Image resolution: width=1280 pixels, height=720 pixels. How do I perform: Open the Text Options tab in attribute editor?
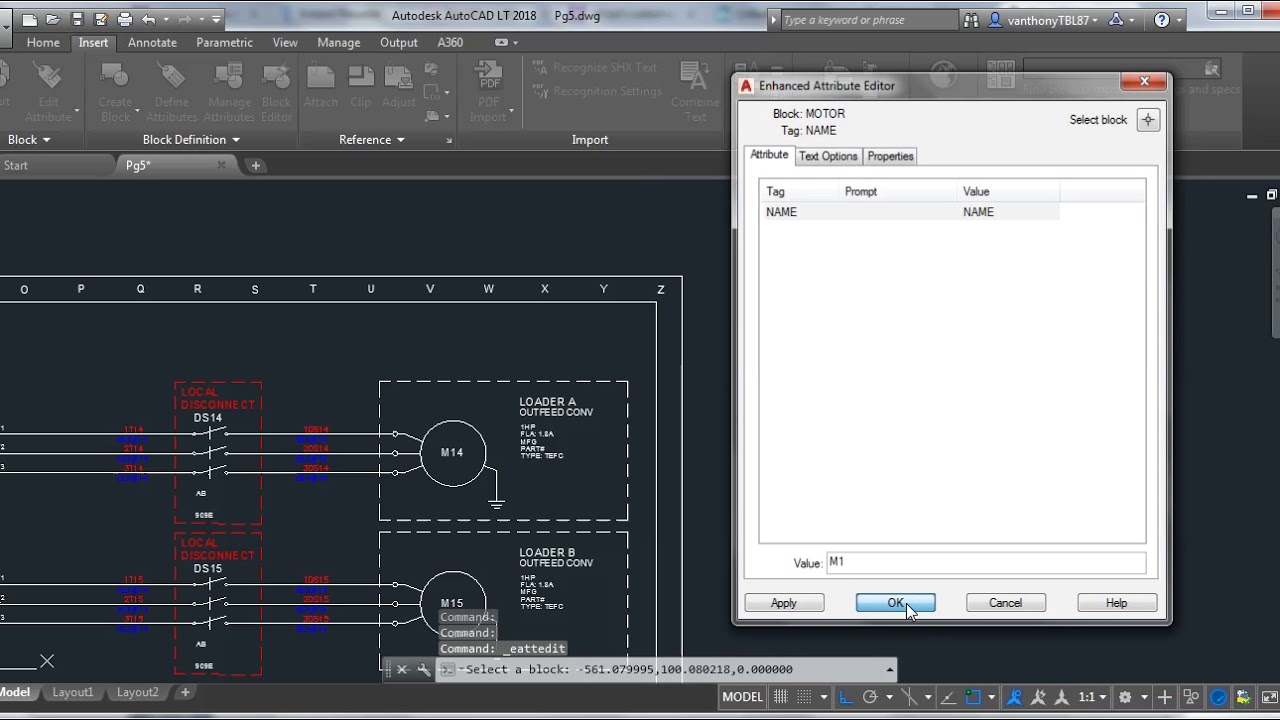pos(828,156)
